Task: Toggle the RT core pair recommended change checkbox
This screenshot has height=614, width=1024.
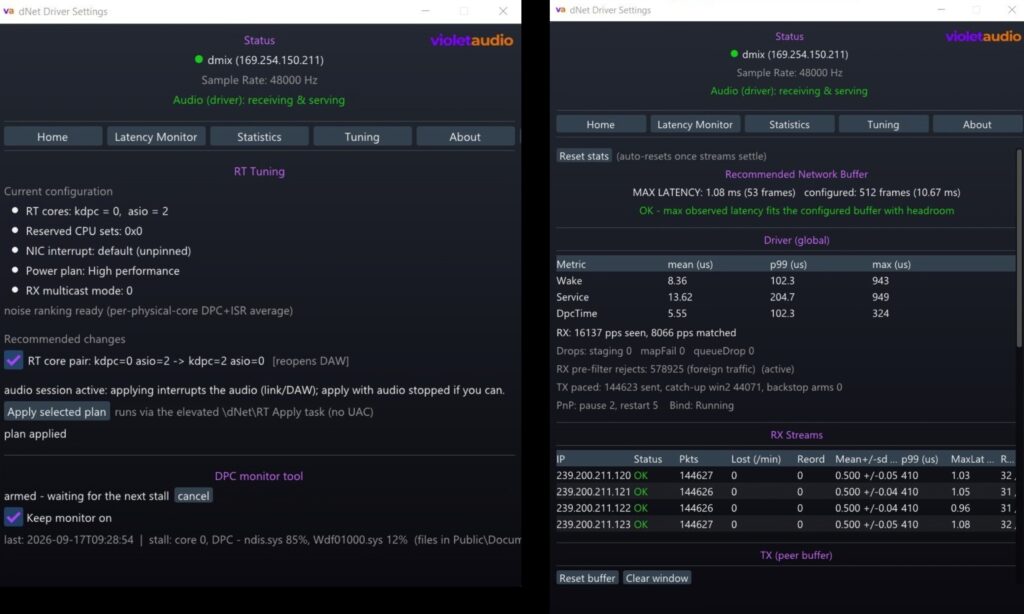Action: [x=13, y=361]
